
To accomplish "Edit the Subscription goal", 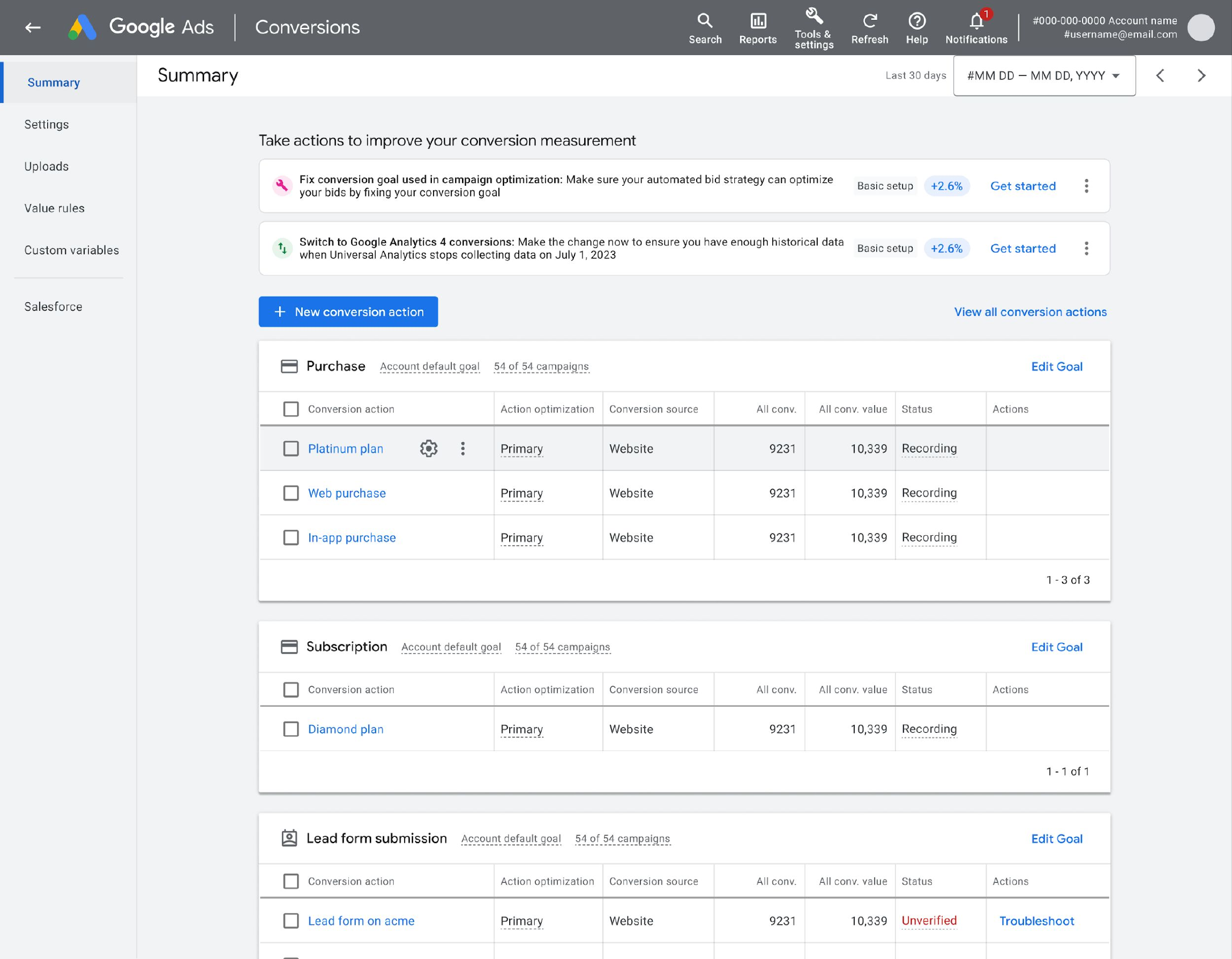I will (x=1056, y=647).
